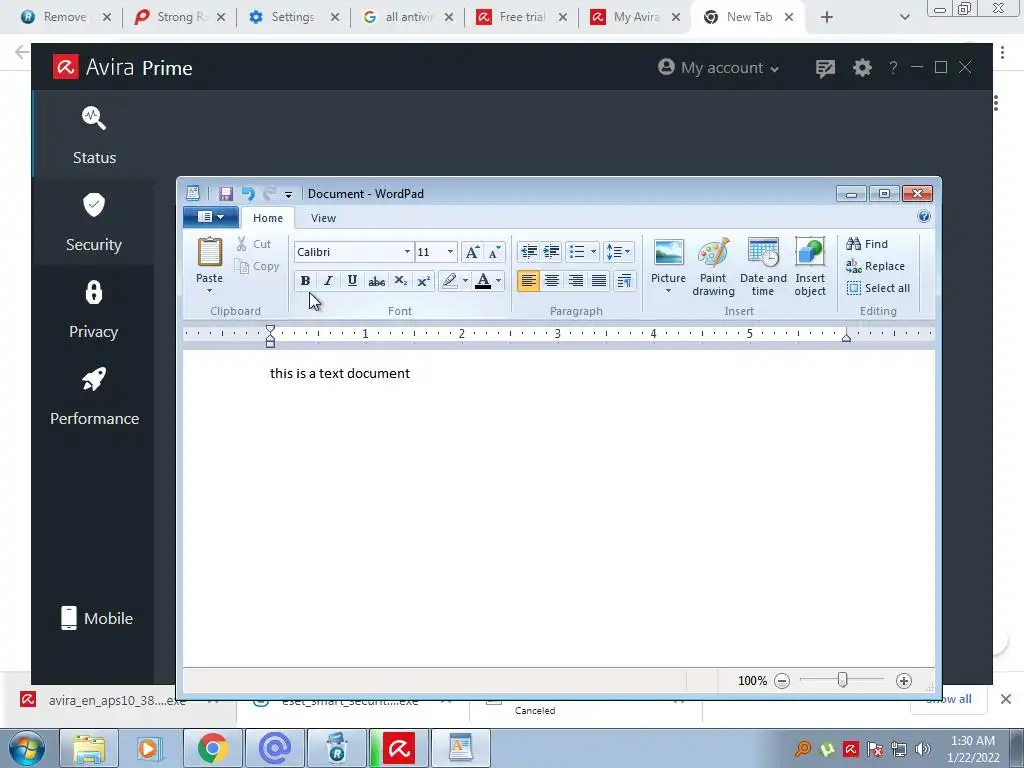Toggle Italic formatting
1024x768 pixels.
coord(328,281)
